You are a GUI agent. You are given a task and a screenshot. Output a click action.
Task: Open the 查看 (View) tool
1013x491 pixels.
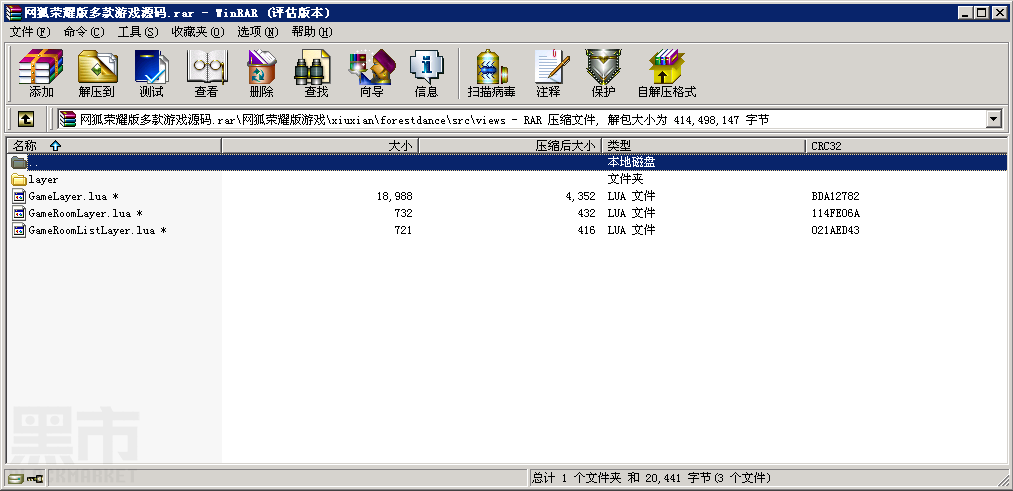tap(206, 73)
